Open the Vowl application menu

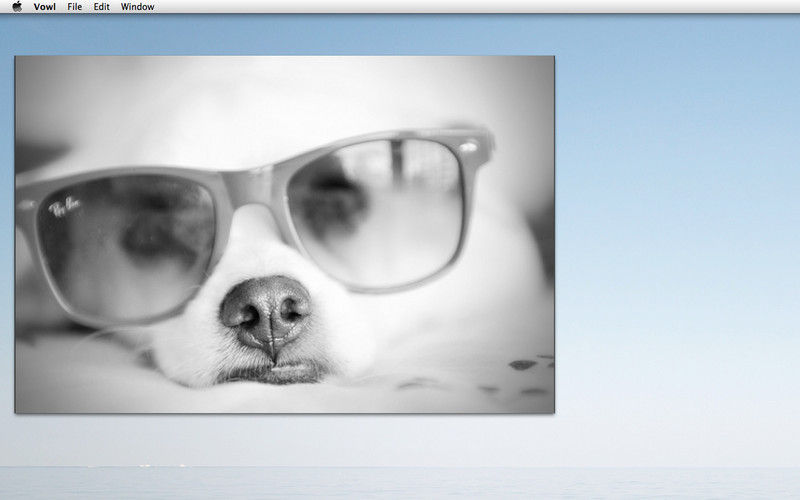tap(44, 6)
